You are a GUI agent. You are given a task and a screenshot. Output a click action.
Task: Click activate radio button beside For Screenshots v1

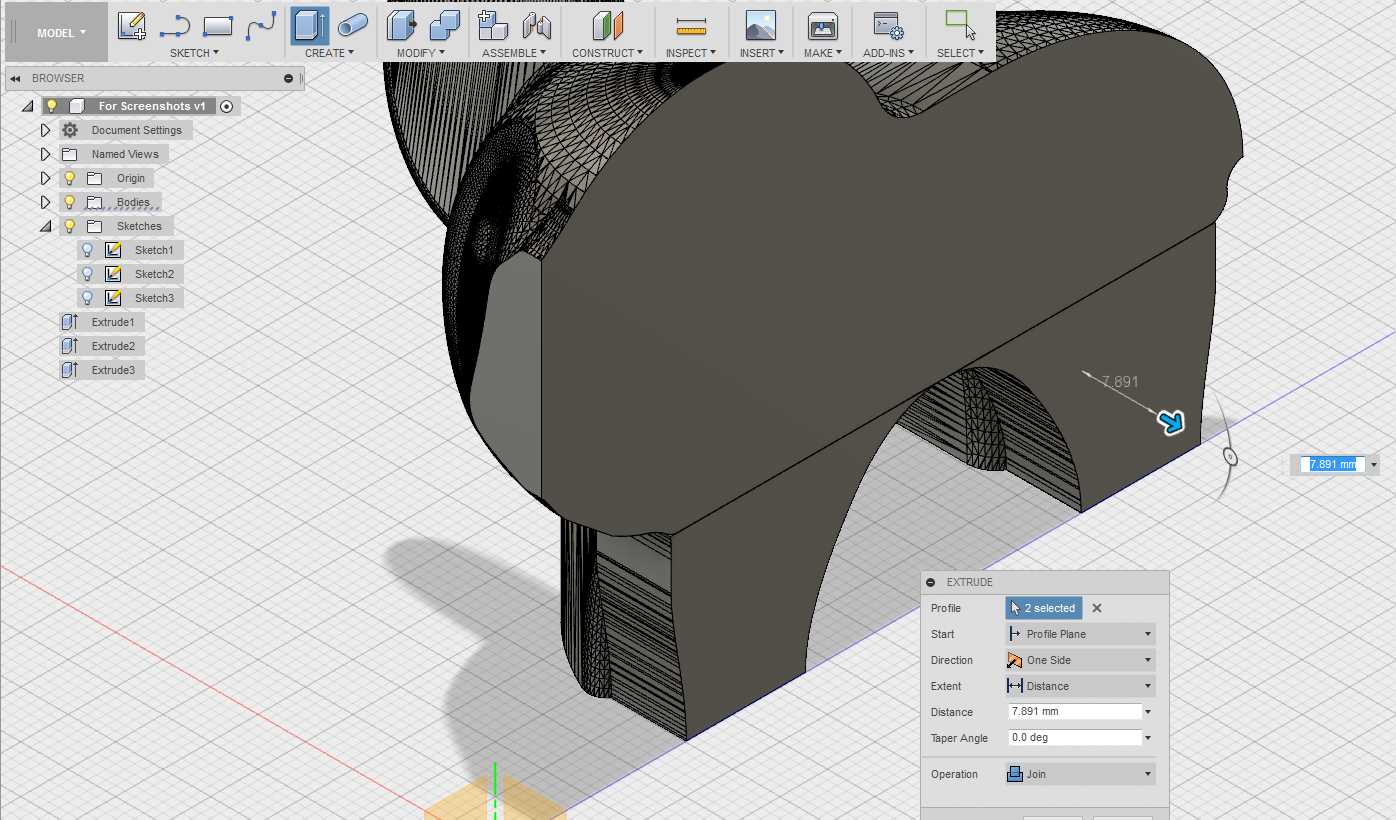tap(227, 106)
